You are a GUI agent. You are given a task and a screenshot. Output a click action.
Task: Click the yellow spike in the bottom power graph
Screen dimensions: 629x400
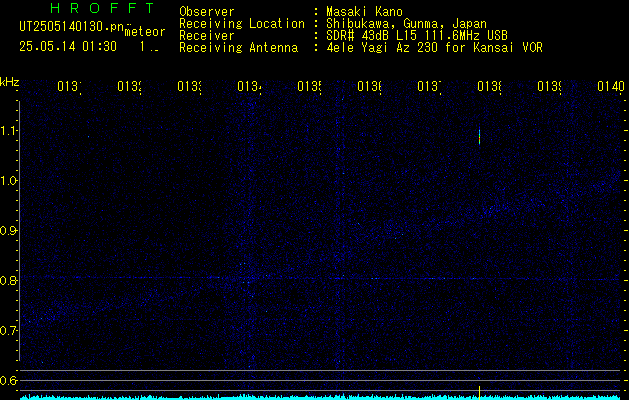479,392
